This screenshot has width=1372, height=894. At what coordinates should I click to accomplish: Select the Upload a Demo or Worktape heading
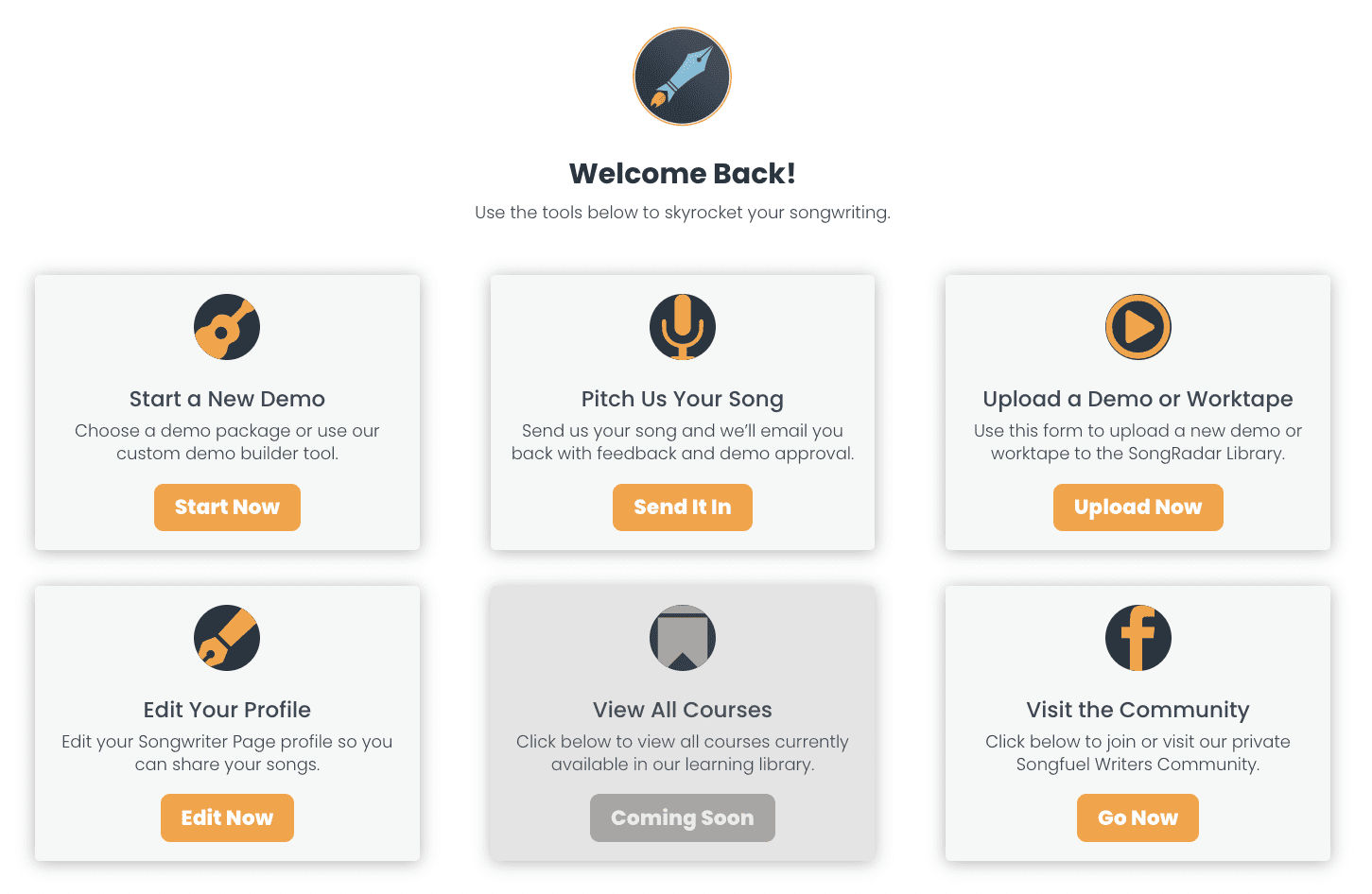pyautogui.click(x=1138, y=400)
